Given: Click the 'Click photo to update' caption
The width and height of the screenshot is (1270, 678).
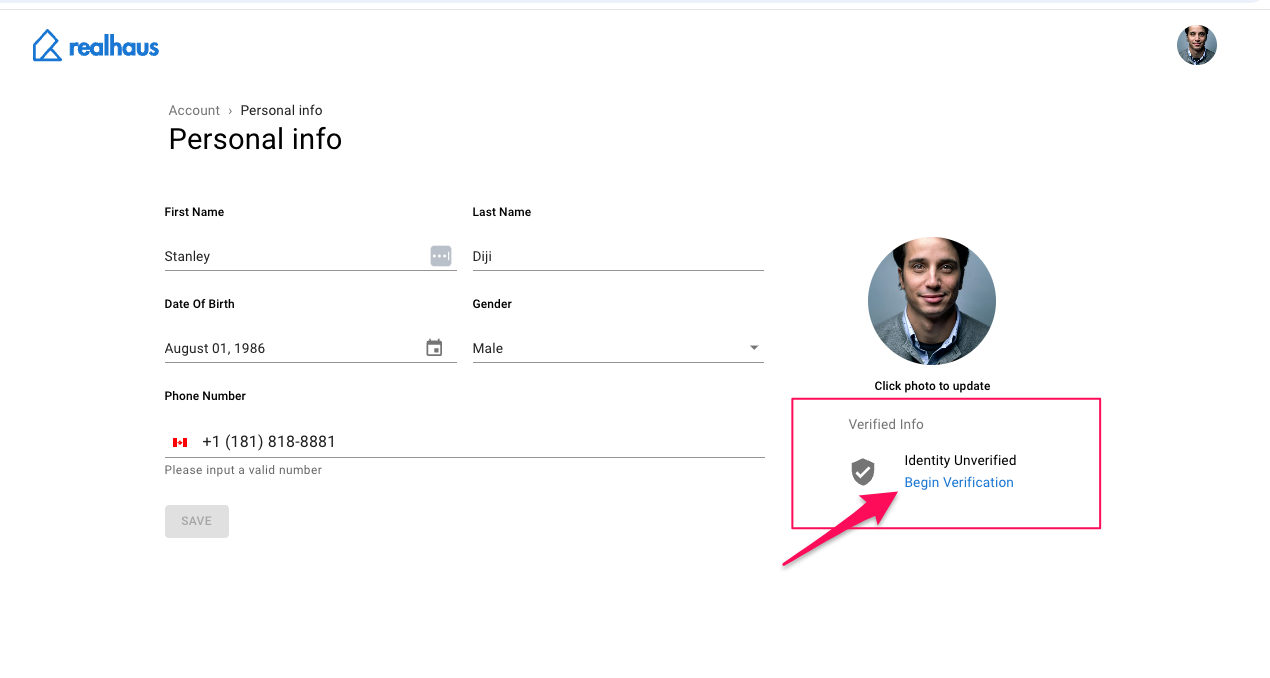Looking at the screenshot, I should (932, 386).
